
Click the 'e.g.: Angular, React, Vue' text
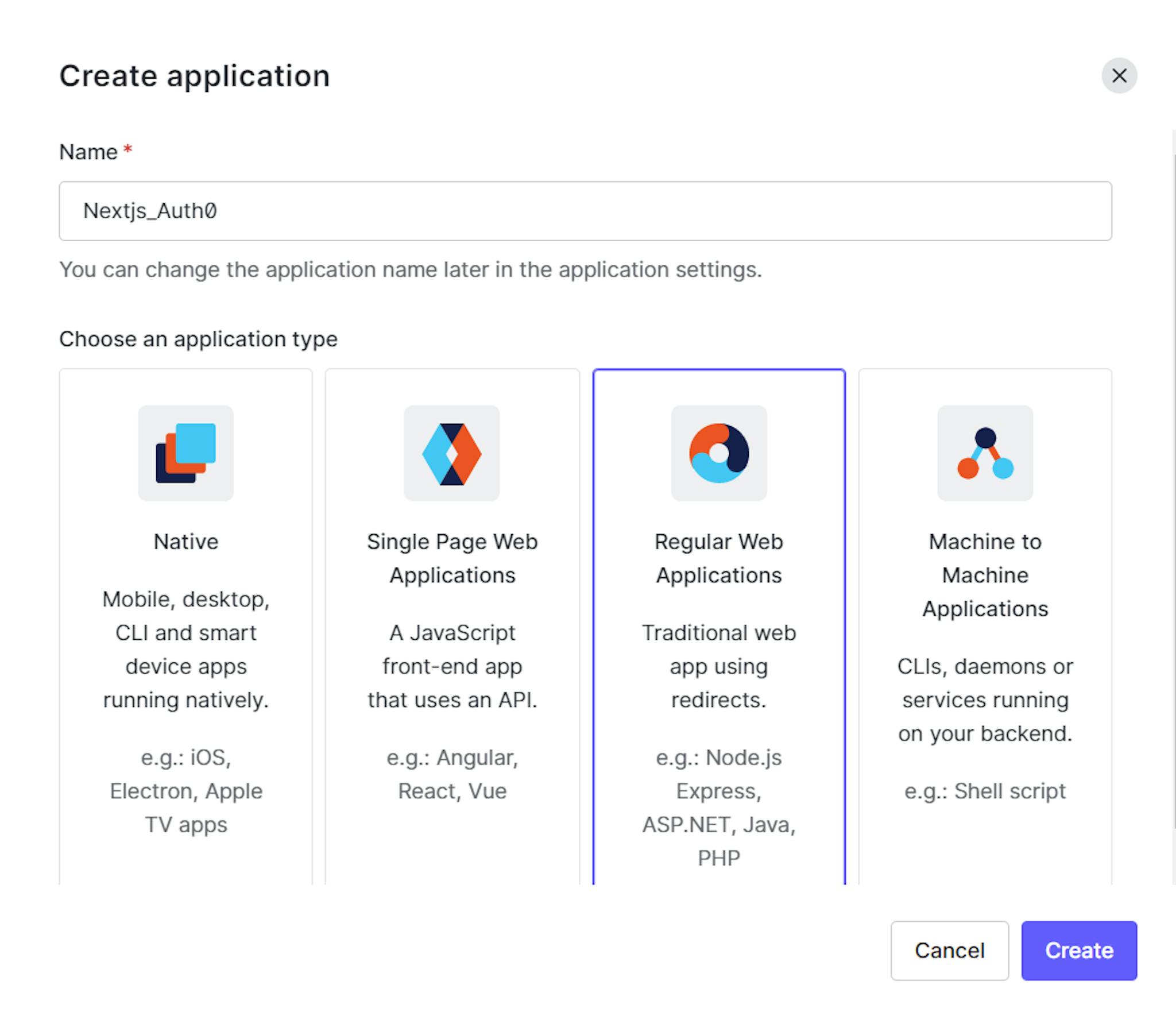coord(452,774)
